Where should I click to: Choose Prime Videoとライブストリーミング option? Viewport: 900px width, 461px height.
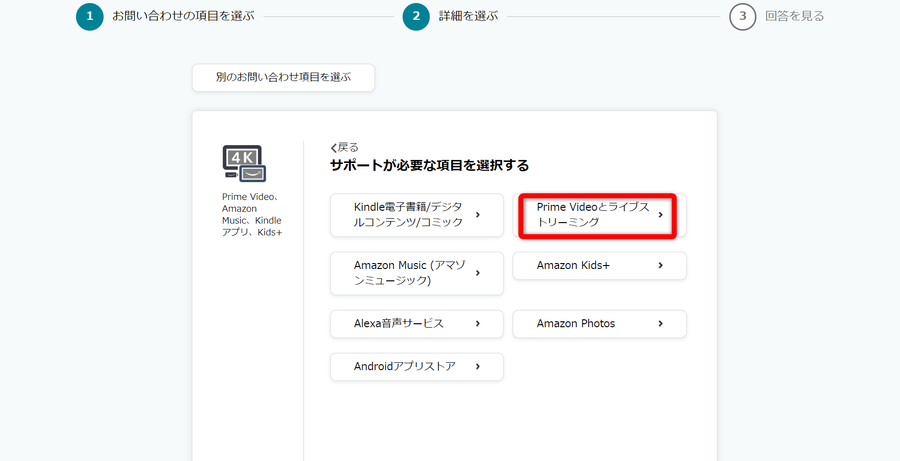coord(599,215)
